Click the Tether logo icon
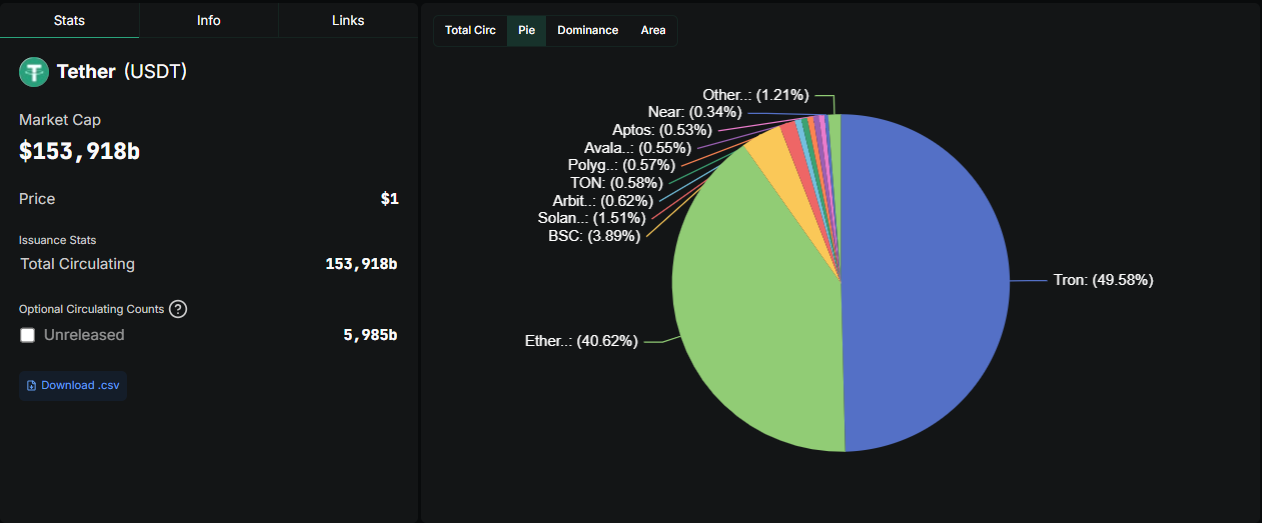The width and height of the screenshot is (1262, 523). click(x=34, y=71)
